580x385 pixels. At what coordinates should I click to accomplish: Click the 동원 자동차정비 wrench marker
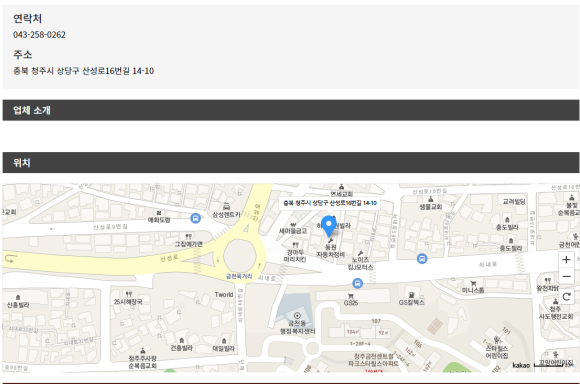pos(330,240)
